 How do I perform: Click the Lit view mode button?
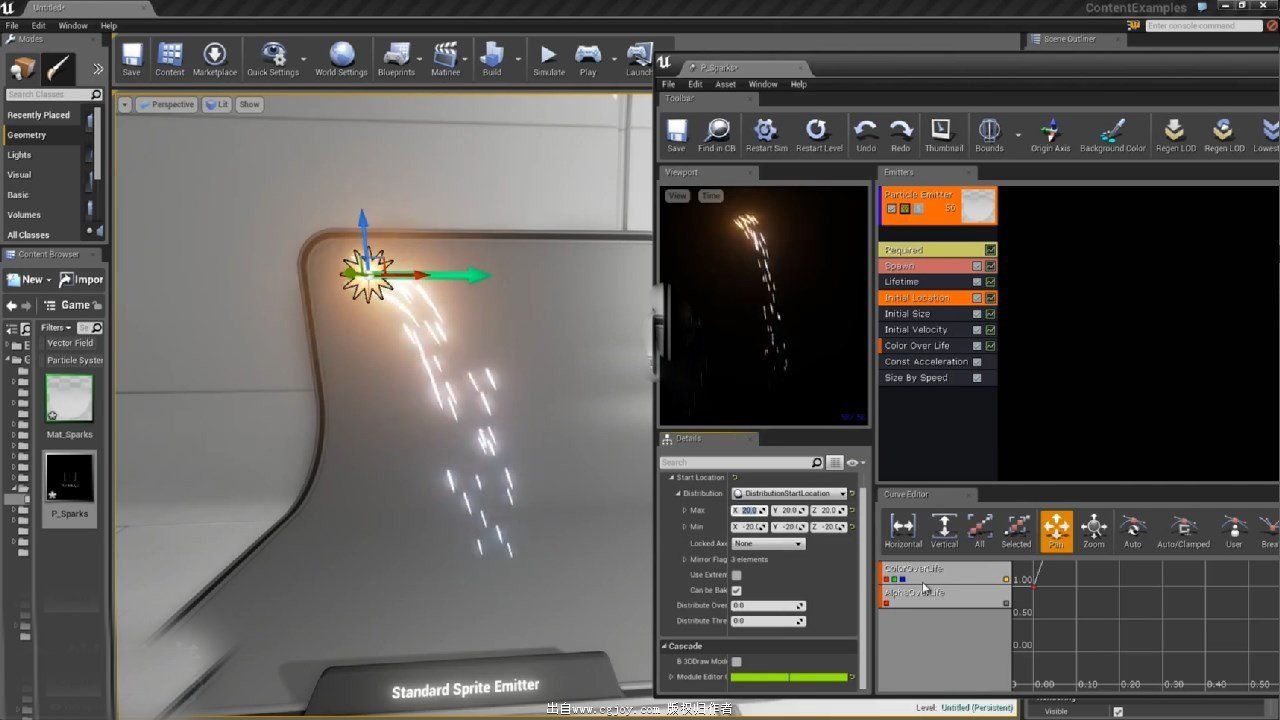[216, 104]
